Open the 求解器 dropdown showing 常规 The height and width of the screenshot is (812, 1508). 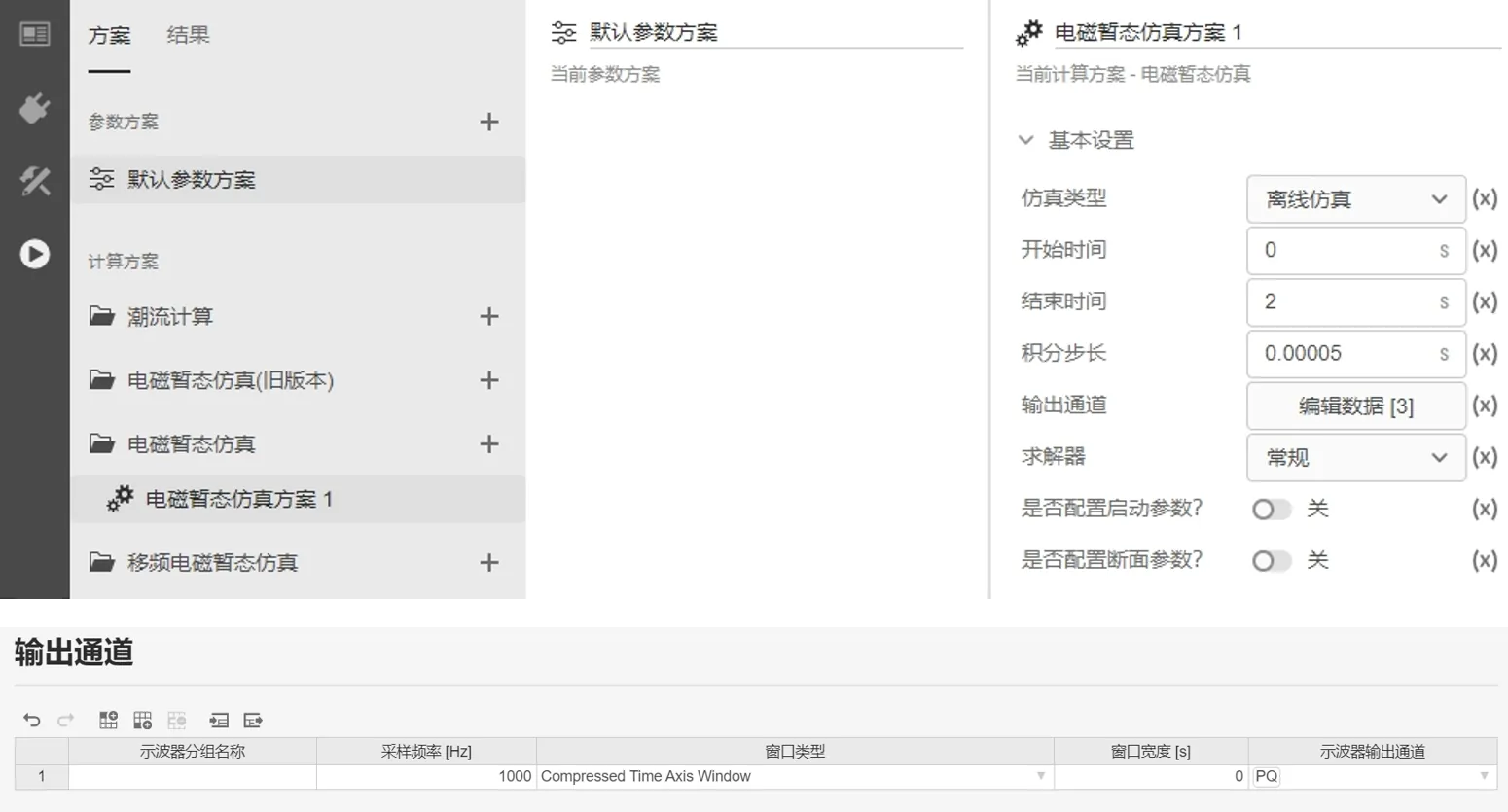point(1354,457)
